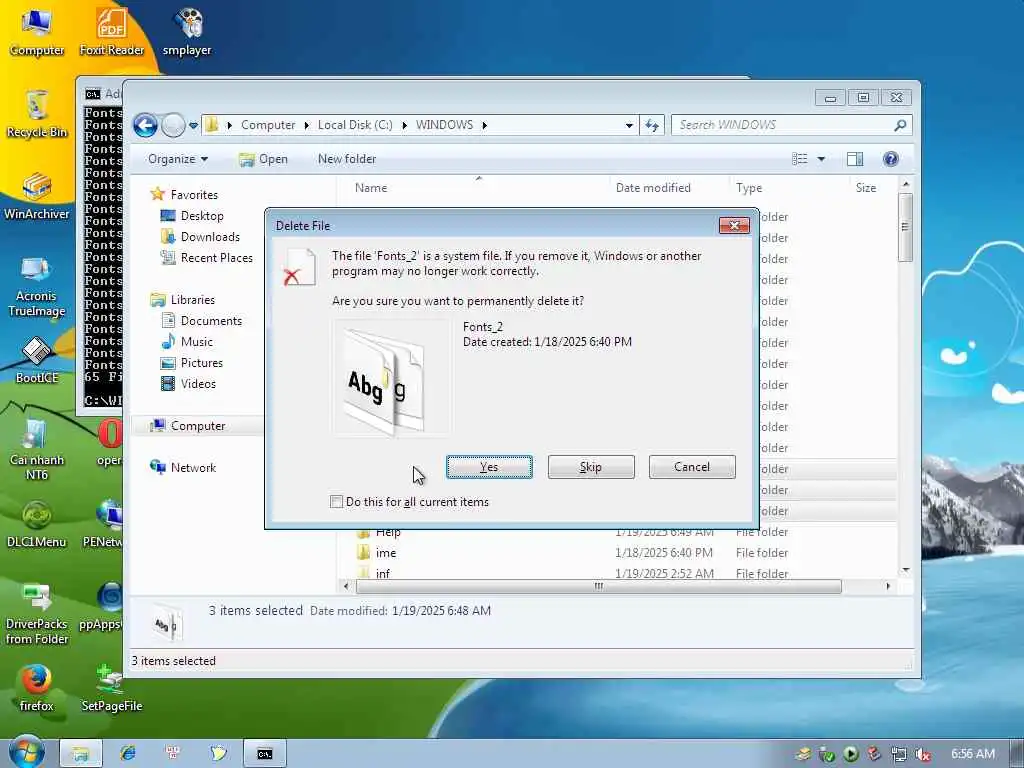
Task: Sort by the Name column header
Action: (371, 187)
